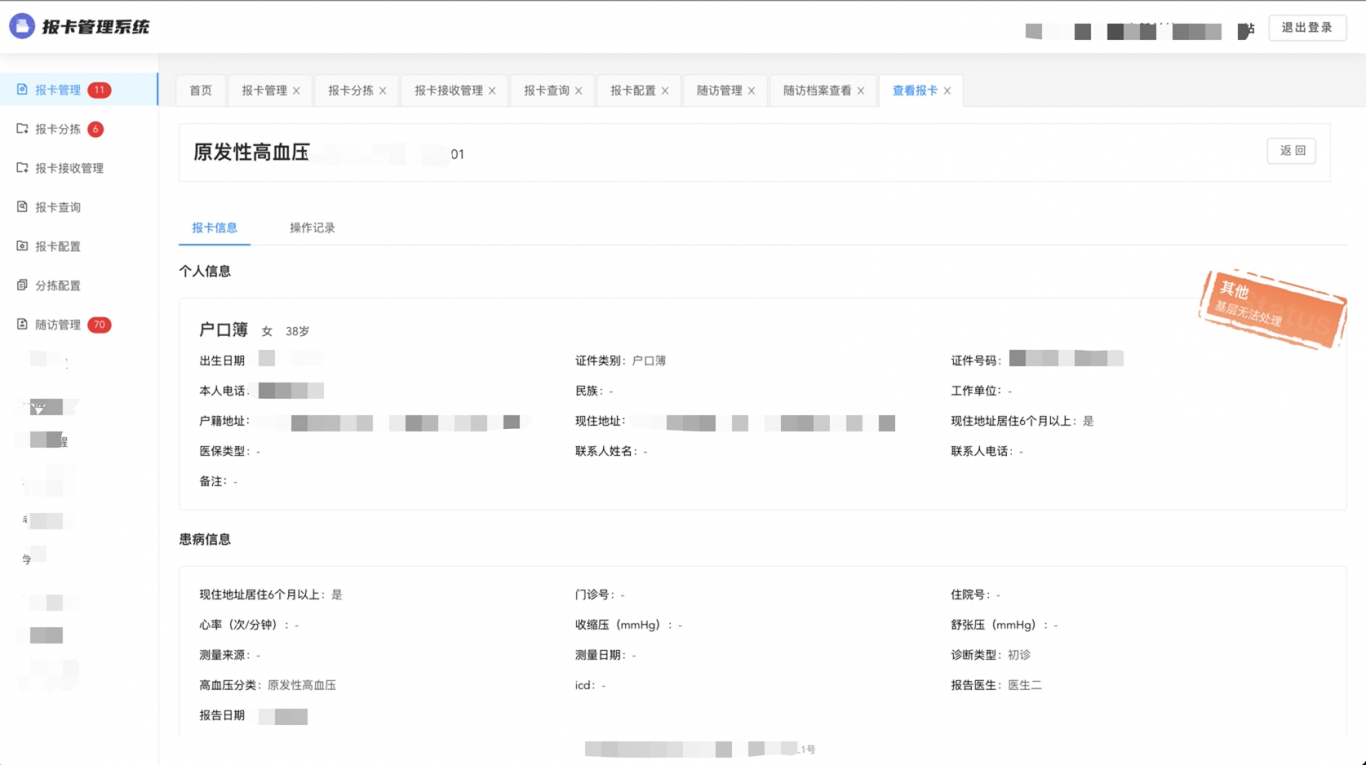This screenshot has width=1366, height=765.
Task: Open 报卡查询 in the sidebar
Action: coord(79,207)
